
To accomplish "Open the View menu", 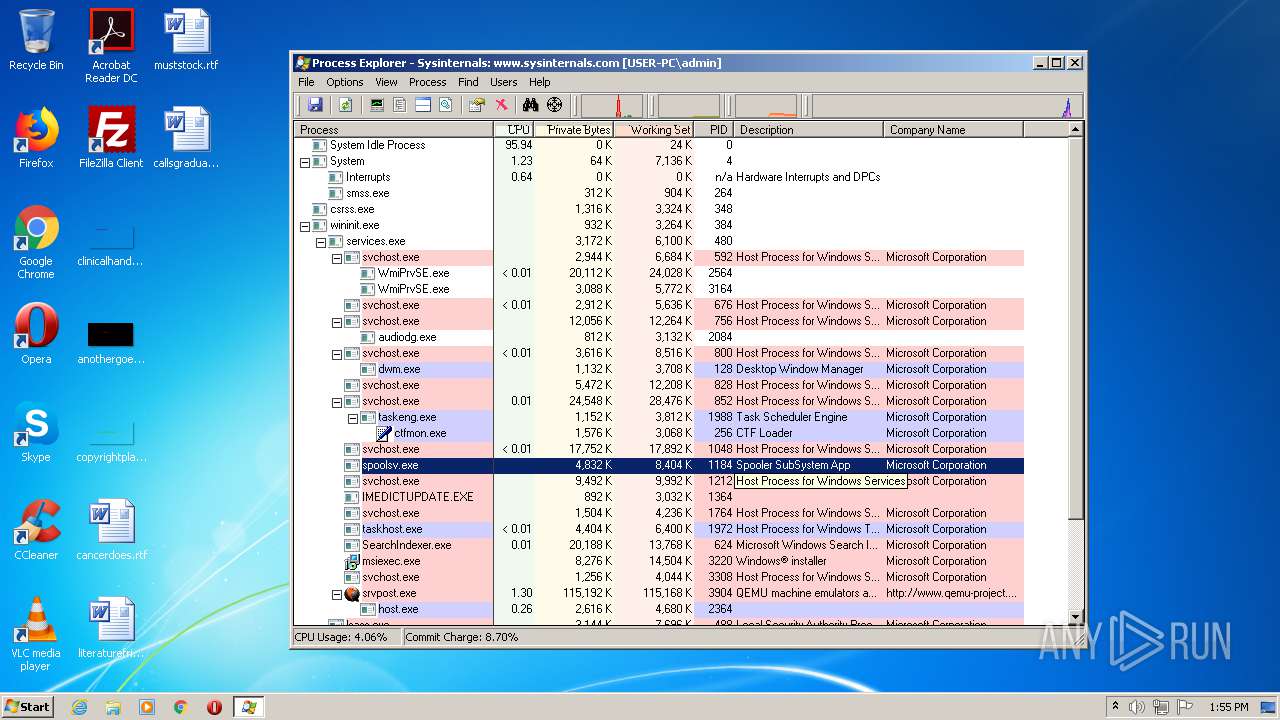I will tap(386, 82).
